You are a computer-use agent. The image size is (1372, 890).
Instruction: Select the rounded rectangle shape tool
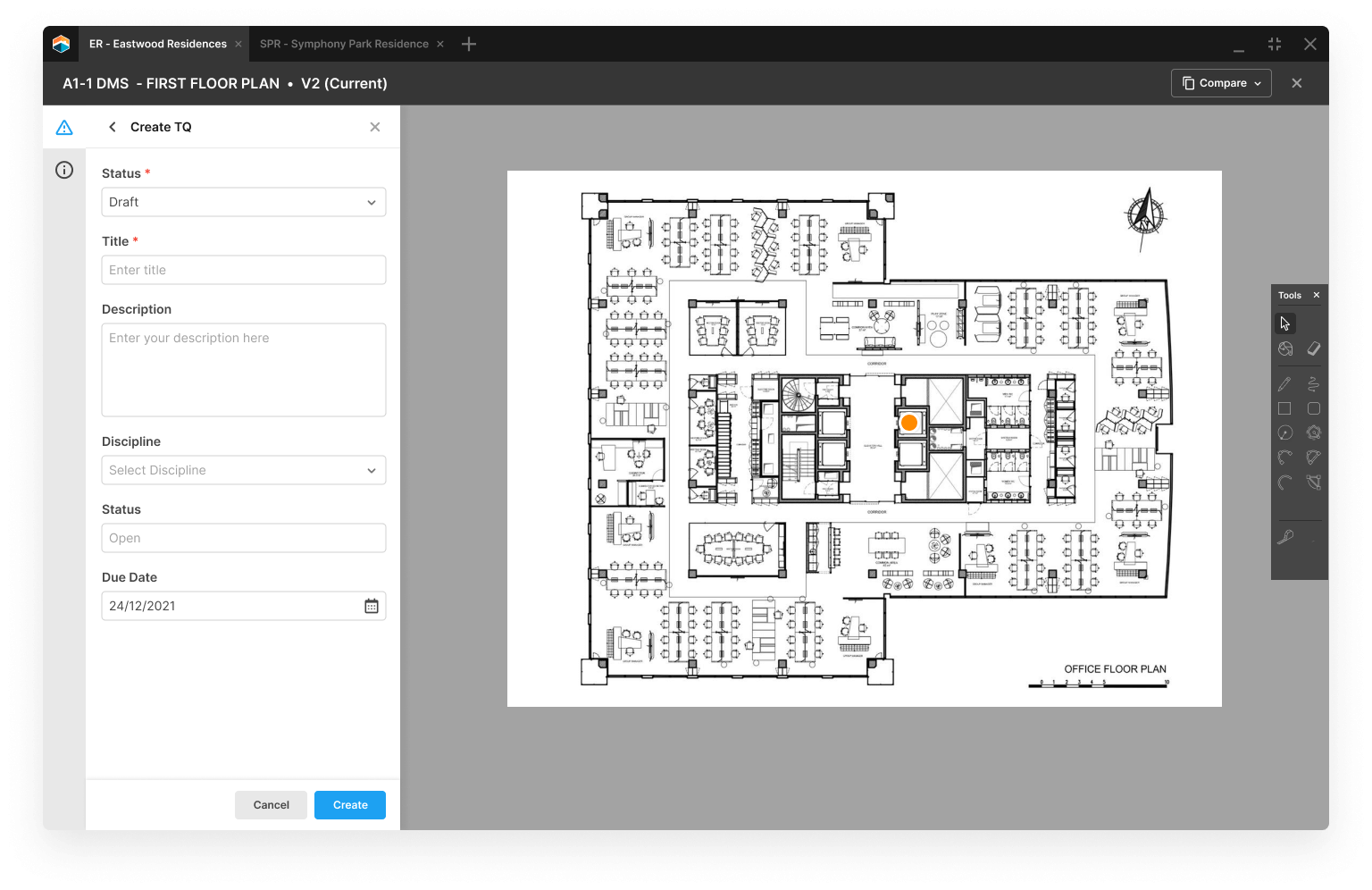click(x=1313, y=408)
